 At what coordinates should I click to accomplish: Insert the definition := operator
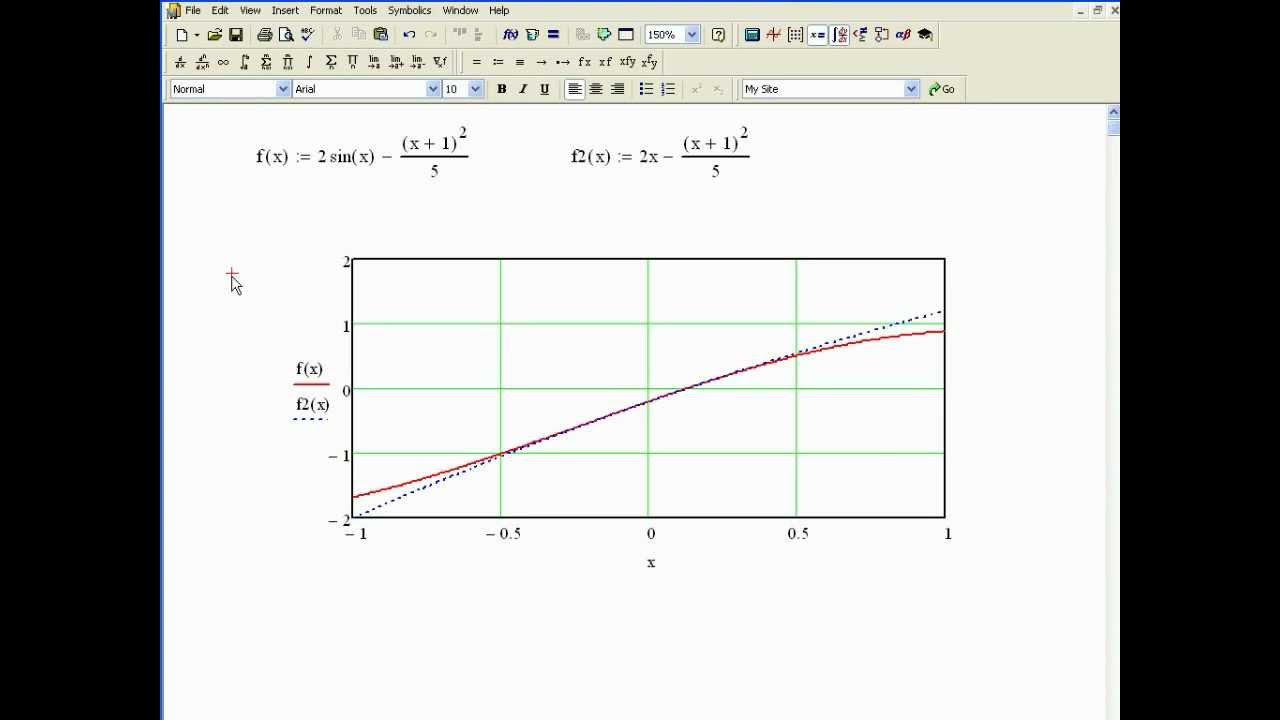pyautogui.click(x=498, y=62)
